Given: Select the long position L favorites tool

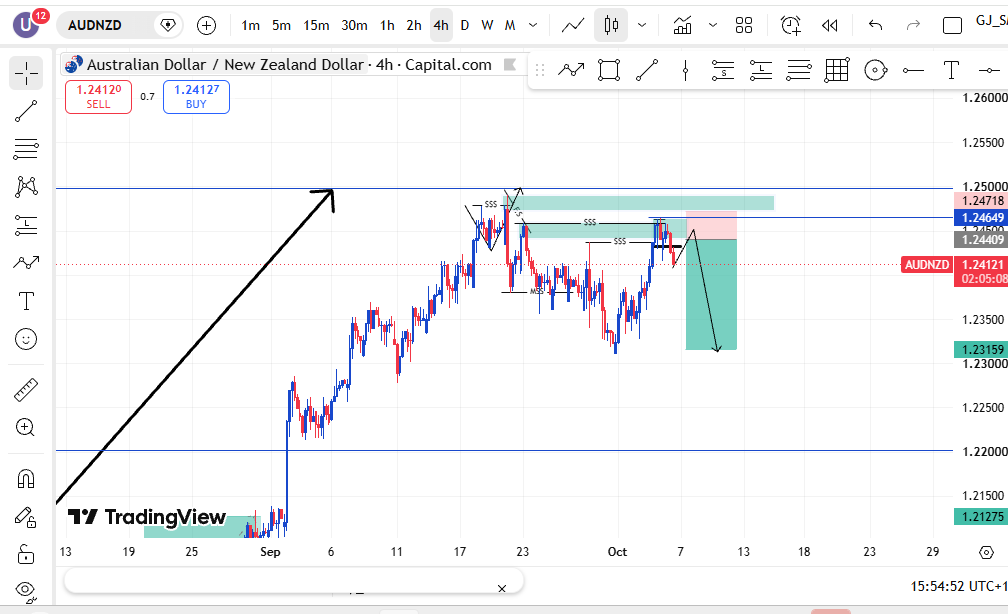Looking at the screenshot, I should click(x=761, y=70).
